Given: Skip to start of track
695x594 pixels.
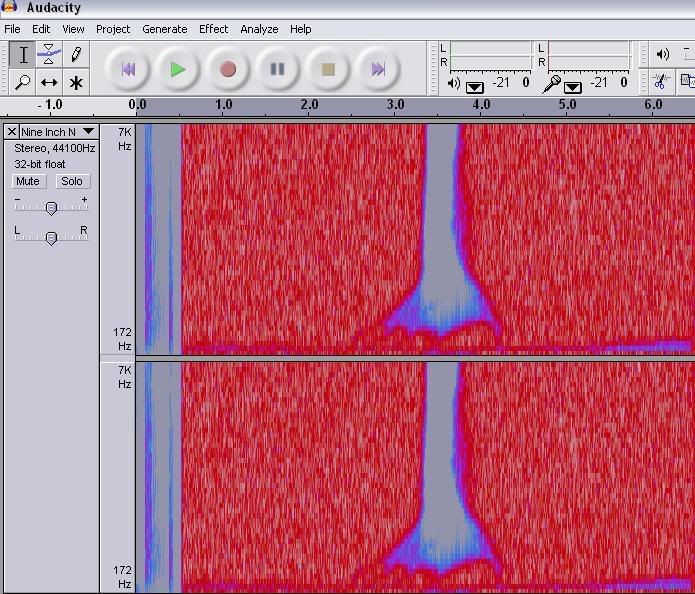Looking at the screenshot, I should 128,69.
